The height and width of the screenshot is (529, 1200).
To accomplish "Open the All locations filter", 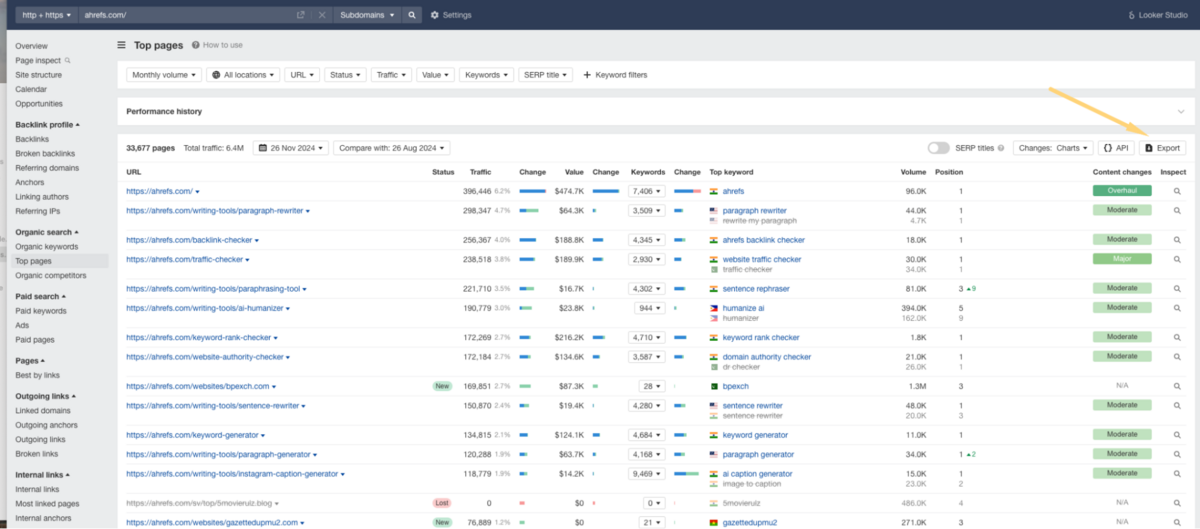I will pyautogui.click(x=242, y=75).
